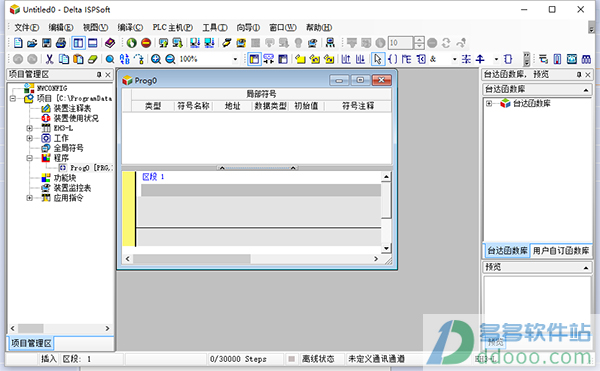Select Prog0 in the project tree
Screen dimensions: 600x371
coord(86,168)
